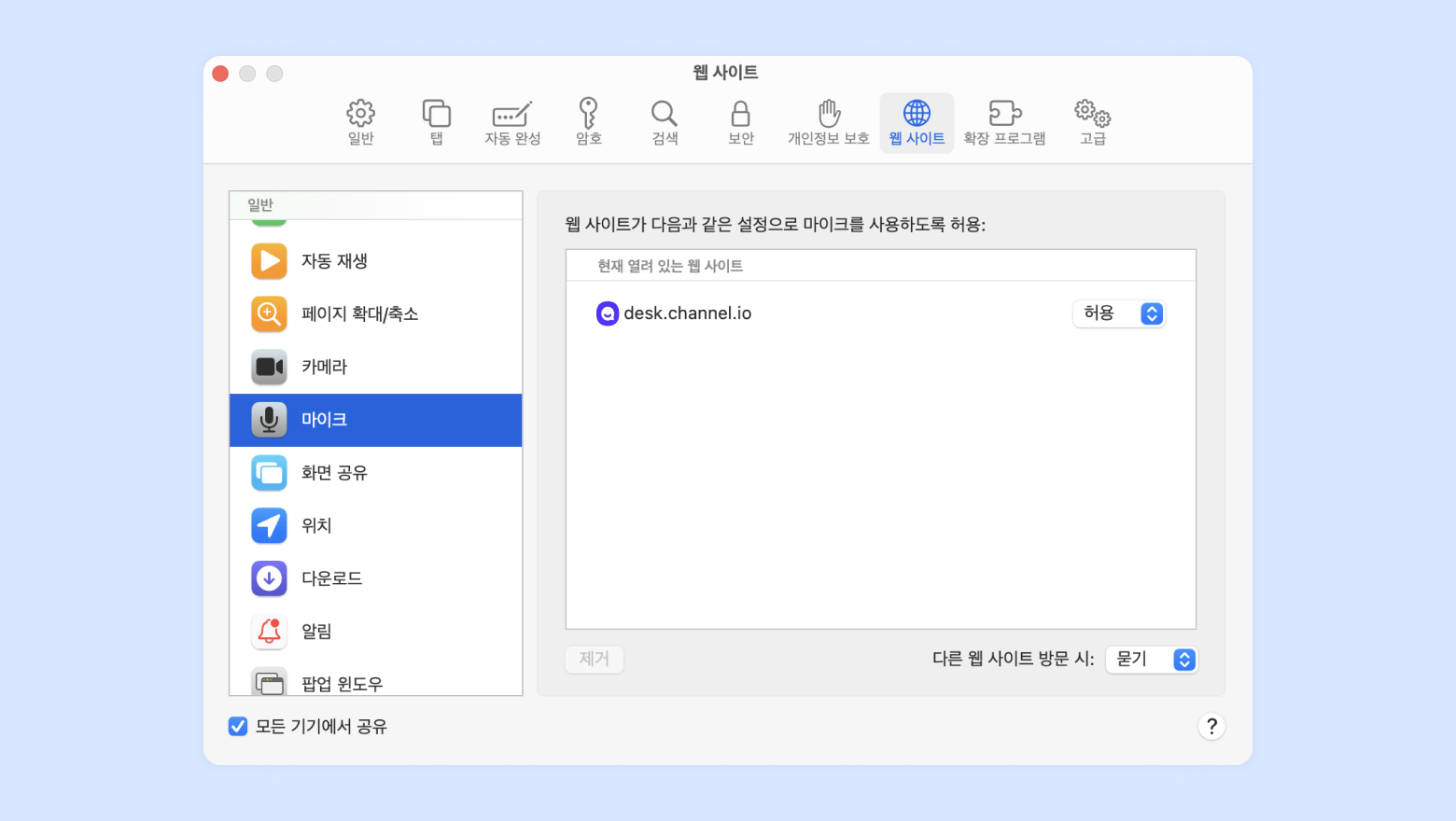The width and height of the screenshot is (1456, 821).
Task: Select 카메라 in the sidebar list
Action: (375, 367)
